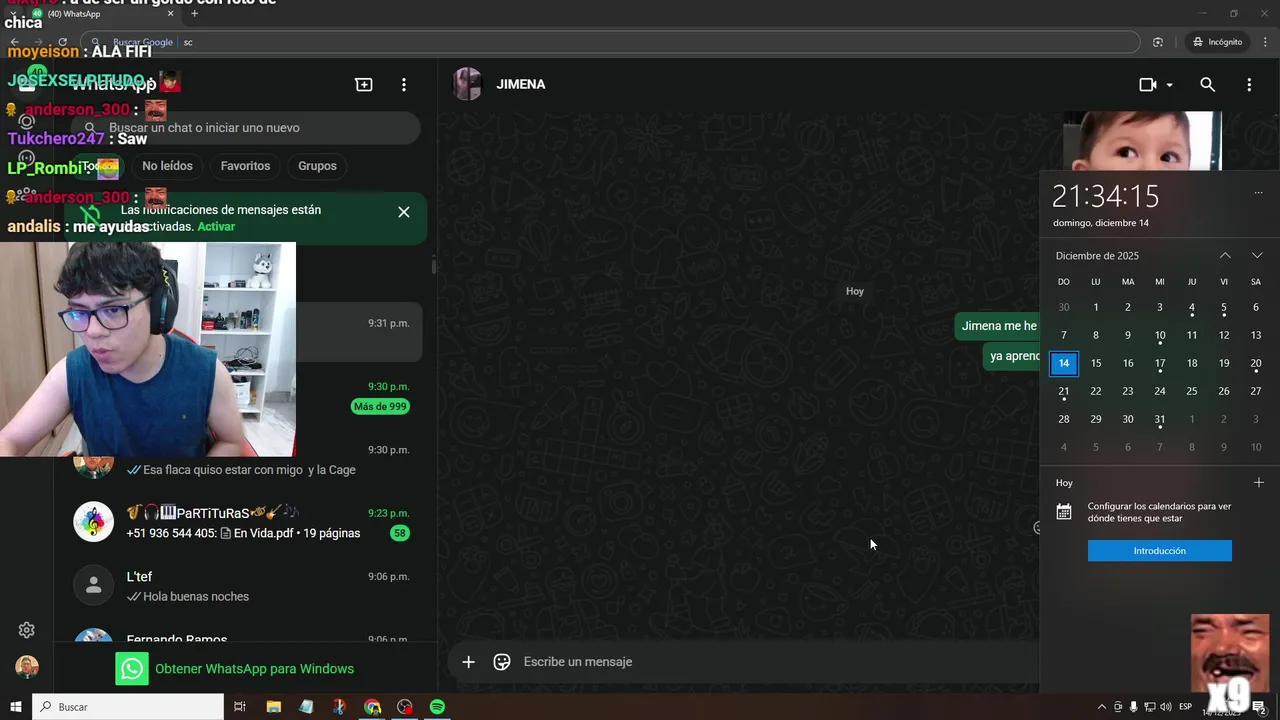The image size is (1280, 720).
Task: Start a video call with JIMENA
Action: [x=1148, y=85]
